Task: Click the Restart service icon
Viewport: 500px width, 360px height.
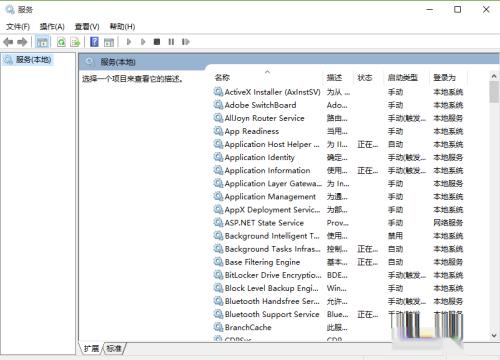Action: click(186, 42)
